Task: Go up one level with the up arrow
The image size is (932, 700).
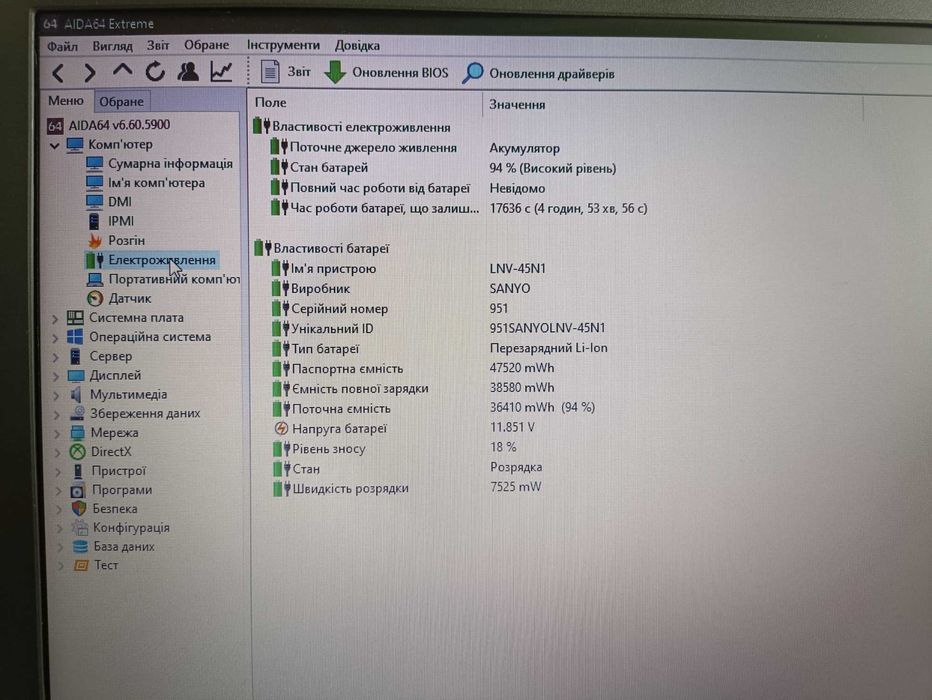Action: click(x=122, y=71)
